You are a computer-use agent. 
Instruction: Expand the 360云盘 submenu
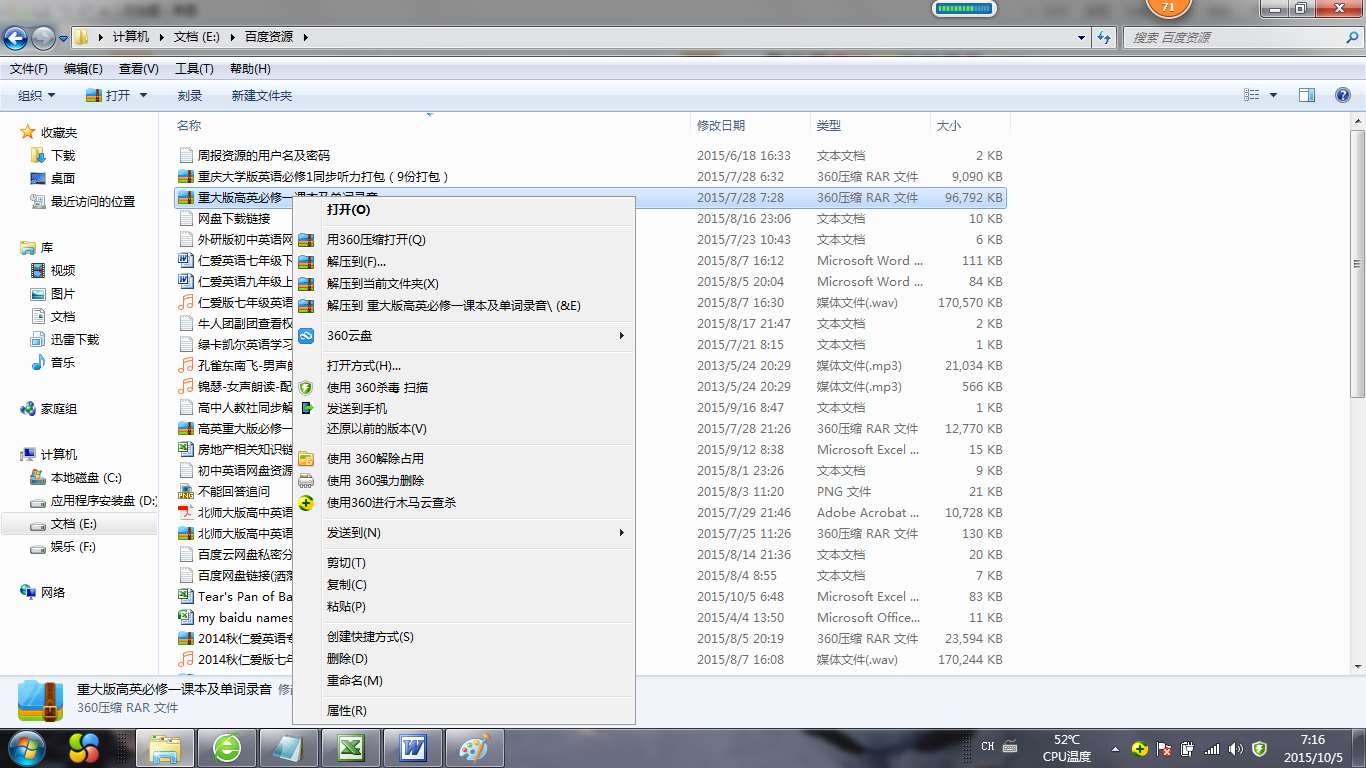pyautogui.click(x=622, y=336)
